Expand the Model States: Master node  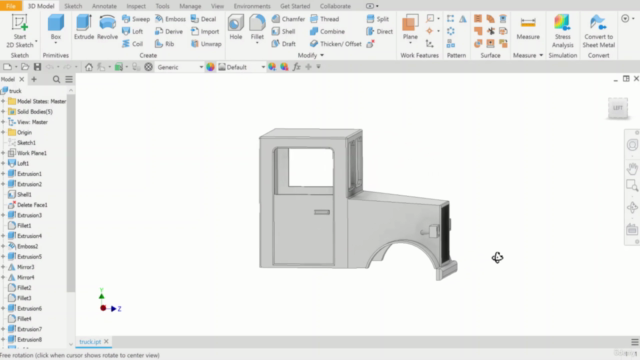[x=3, y=101]
